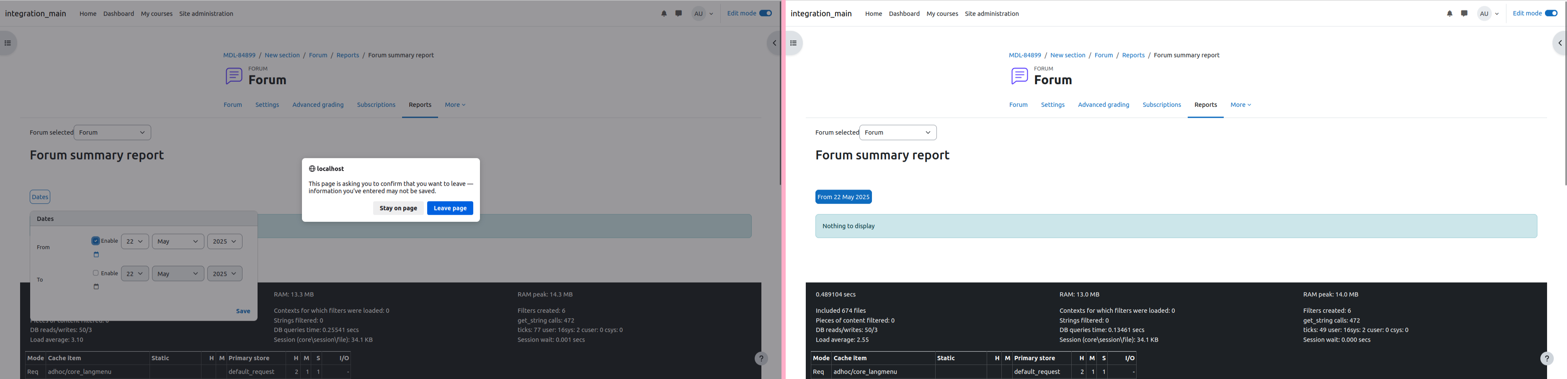Viewport: 1568px width, 379px height.
Task: Open New section breadcrumb in left window
Action: (282, 55)
